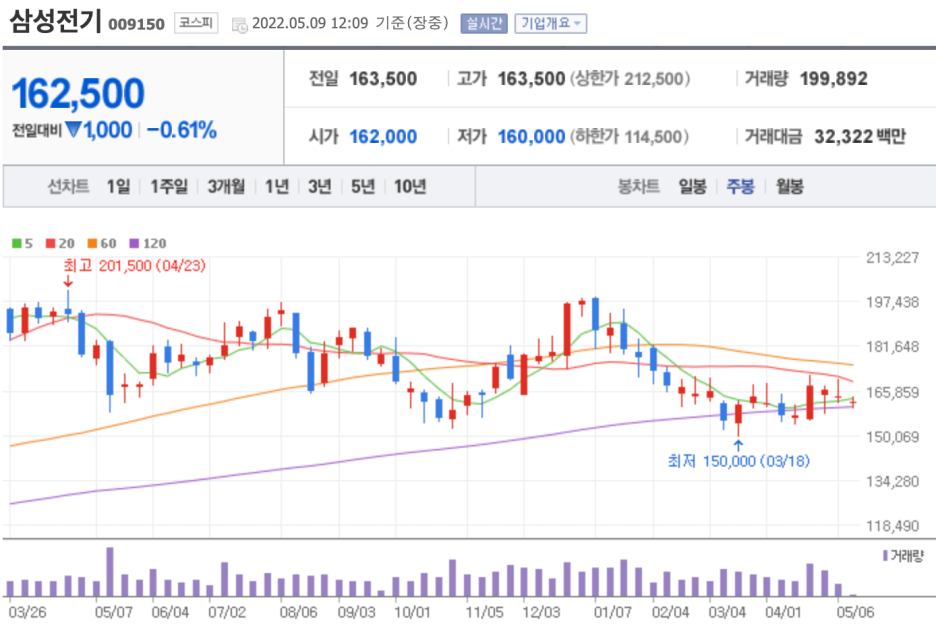This screenshot has width=936, height=631.
Task: Click the 최고 201,500 (04/23) annotation
Action: click(135, 266)
